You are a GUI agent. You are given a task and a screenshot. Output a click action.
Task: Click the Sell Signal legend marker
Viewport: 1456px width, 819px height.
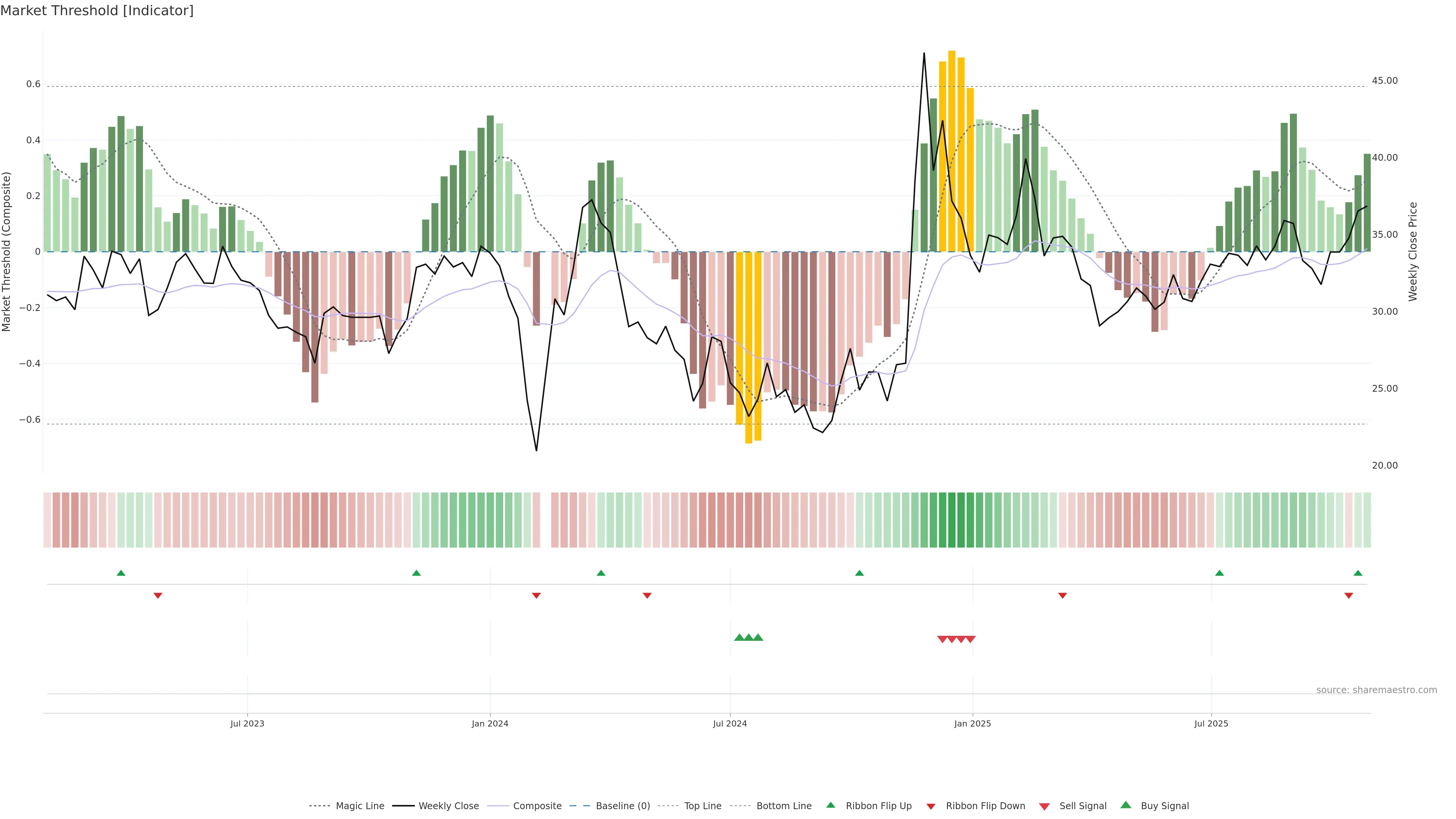point(1045,806)
